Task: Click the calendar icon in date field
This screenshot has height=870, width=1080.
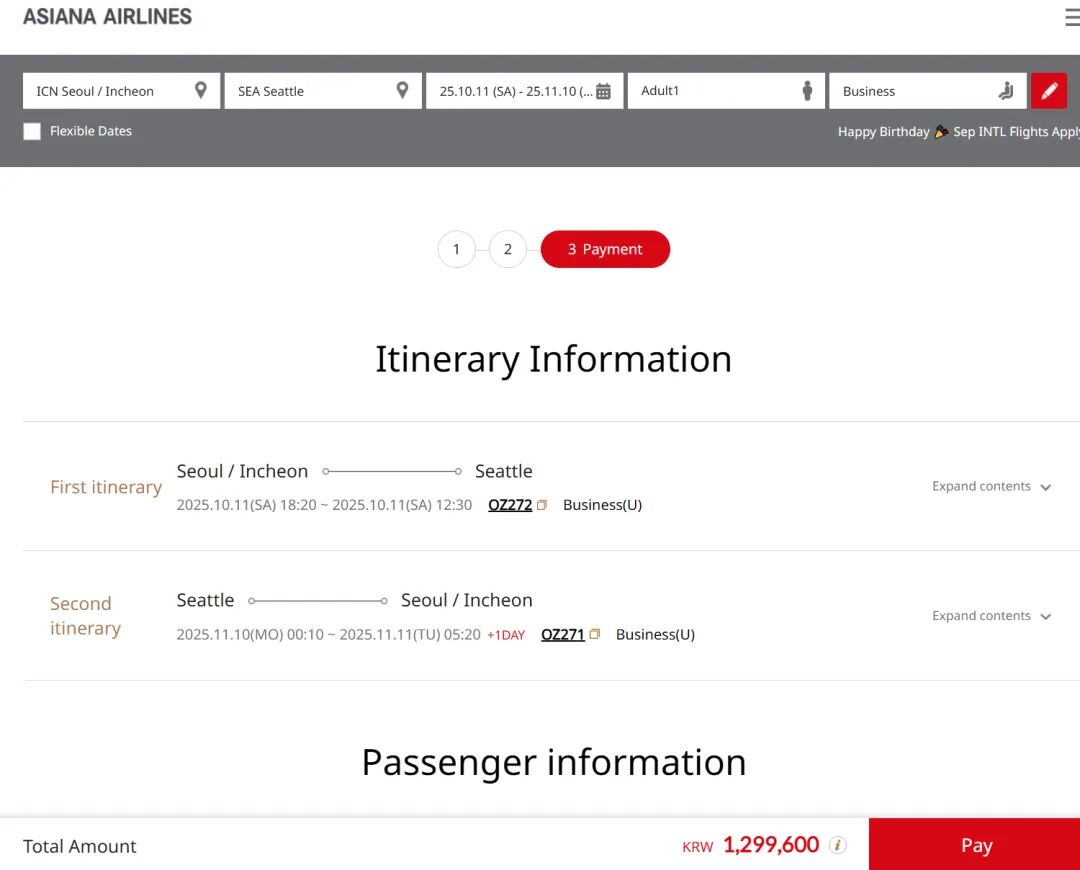Action: point(603,91)
